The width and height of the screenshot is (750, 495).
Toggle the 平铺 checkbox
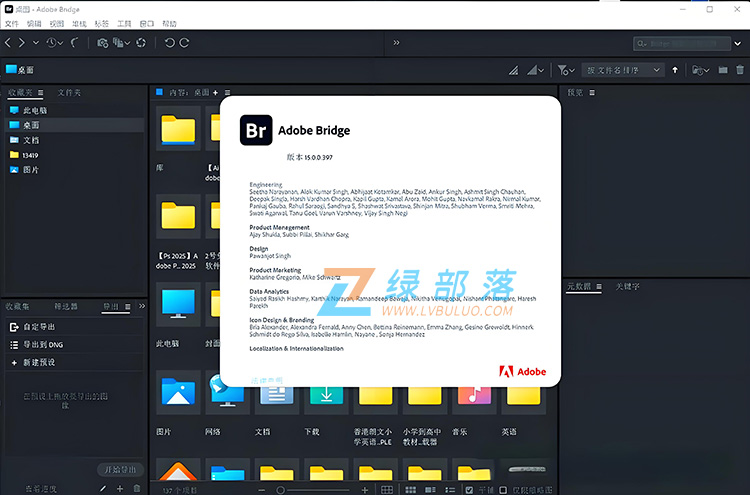tap(469, 490)
